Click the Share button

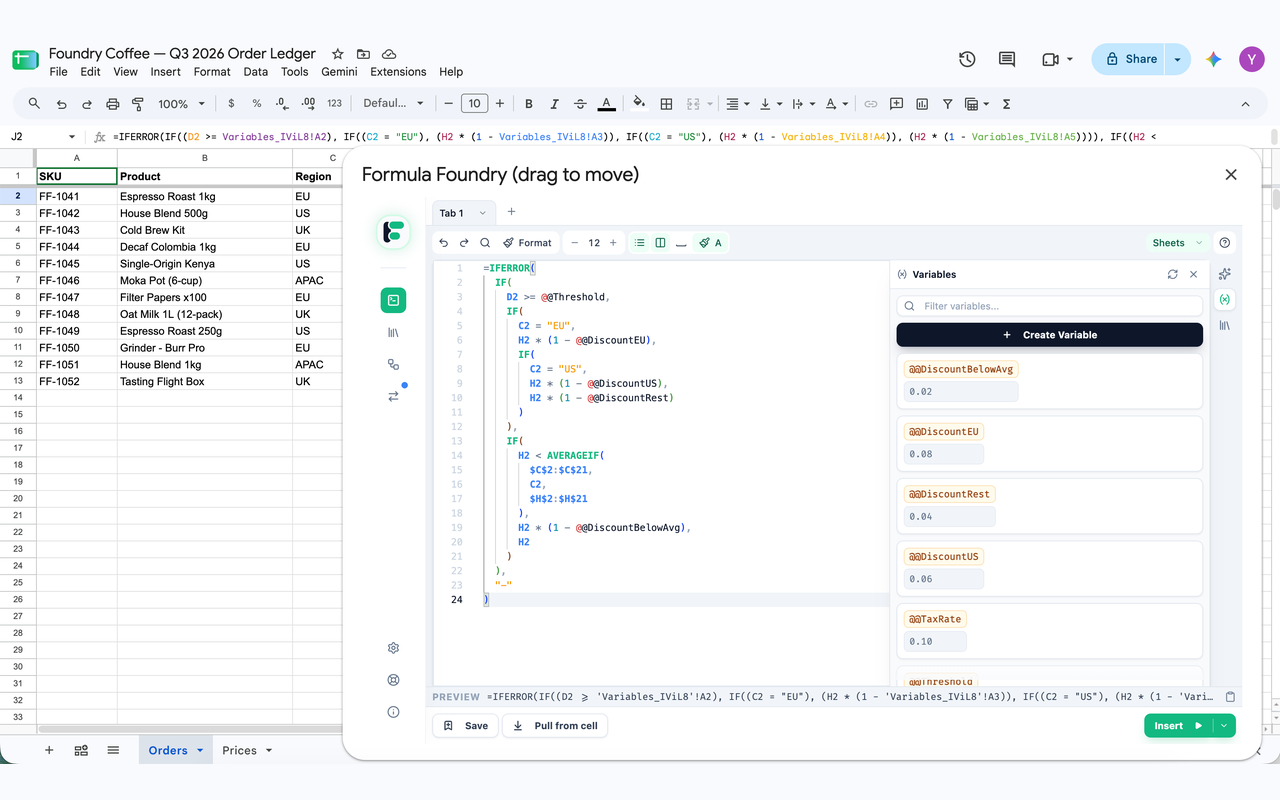point(1129,59)
